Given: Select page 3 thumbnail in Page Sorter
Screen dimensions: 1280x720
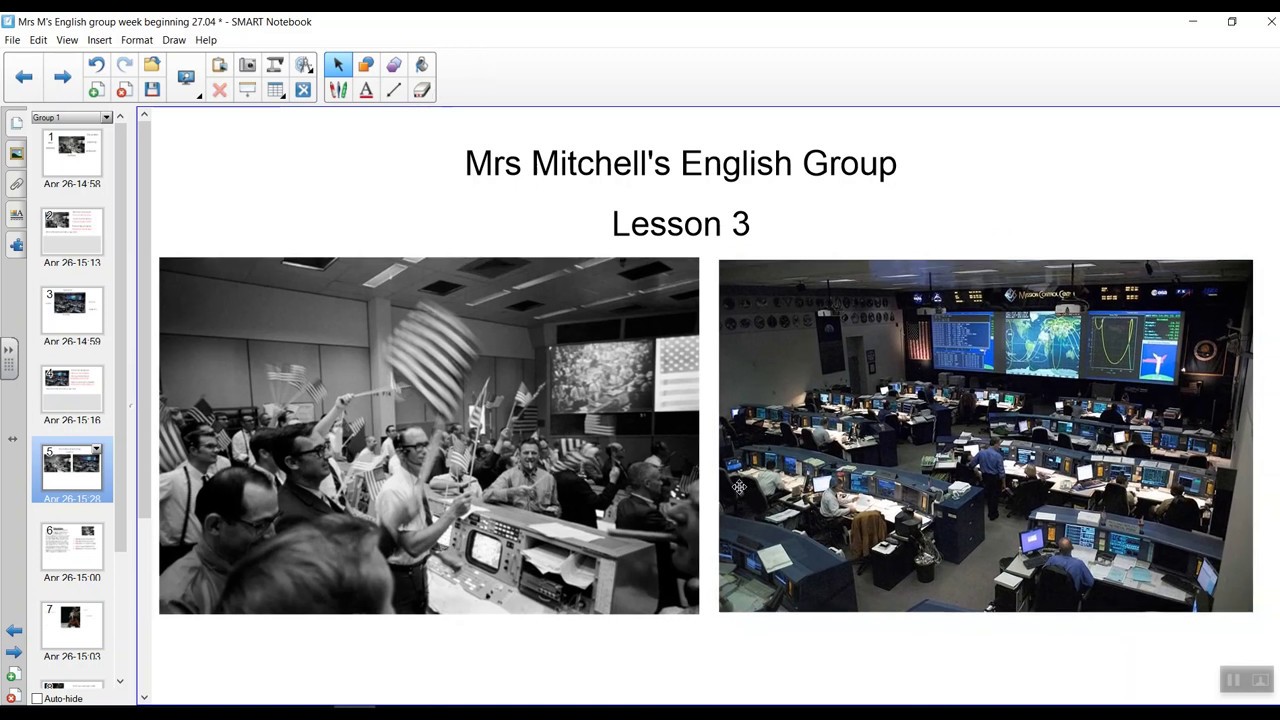Looking at the screenshot, I should click(x=72, y=310).
